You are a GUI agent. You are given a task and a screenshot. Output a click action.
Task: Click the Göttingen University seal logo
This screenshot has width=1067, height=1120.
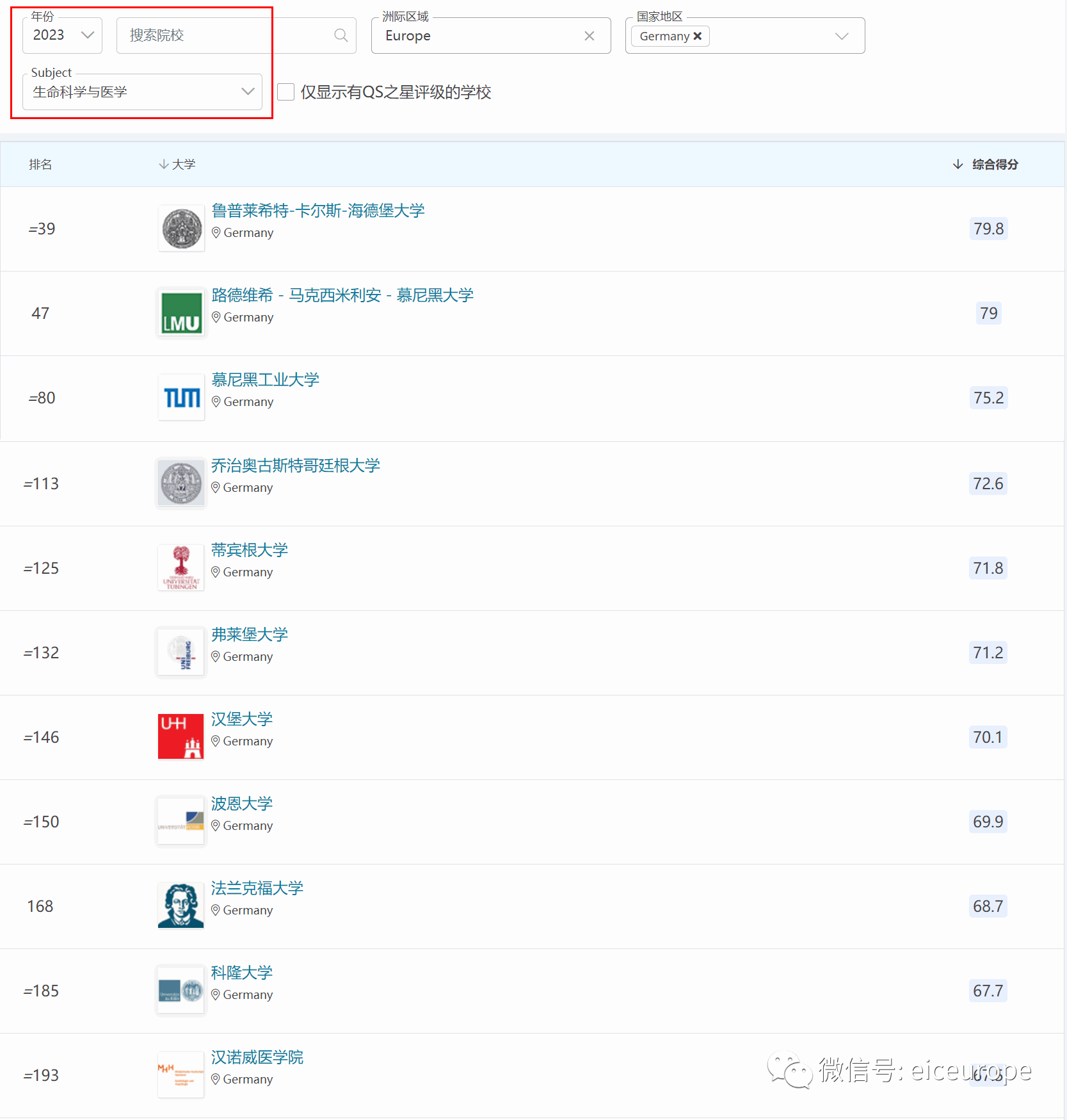(181, 483)
